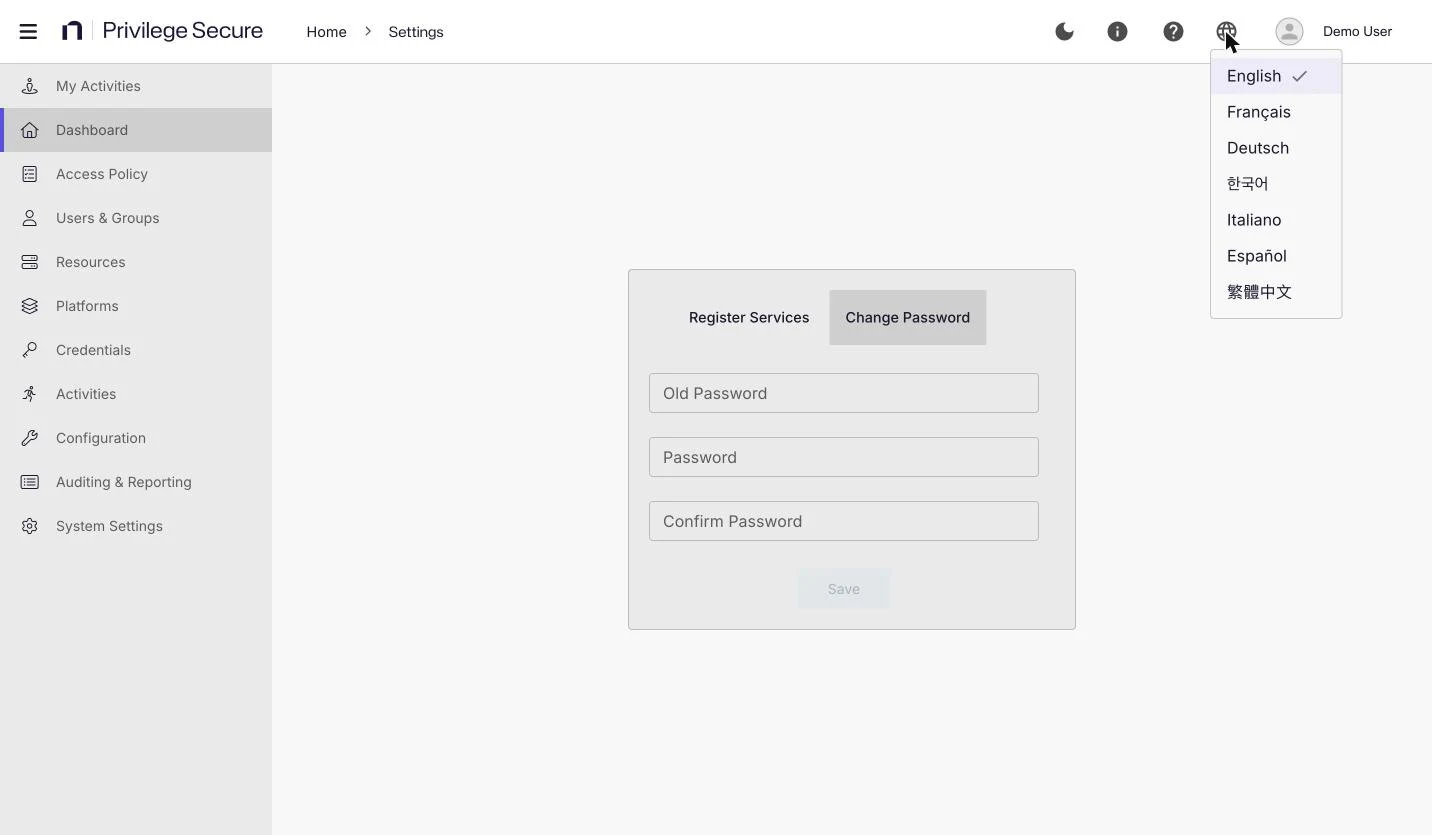Click the Settings breadcrumb
Image resolution: width=1432 pixels, height=835 pixels.
pyautogui.click(x=416, y=32)
